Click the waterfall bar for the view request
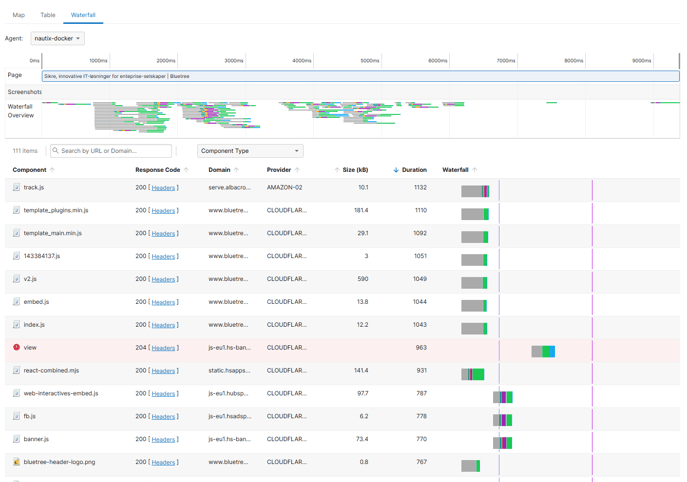 coord(543,351)
